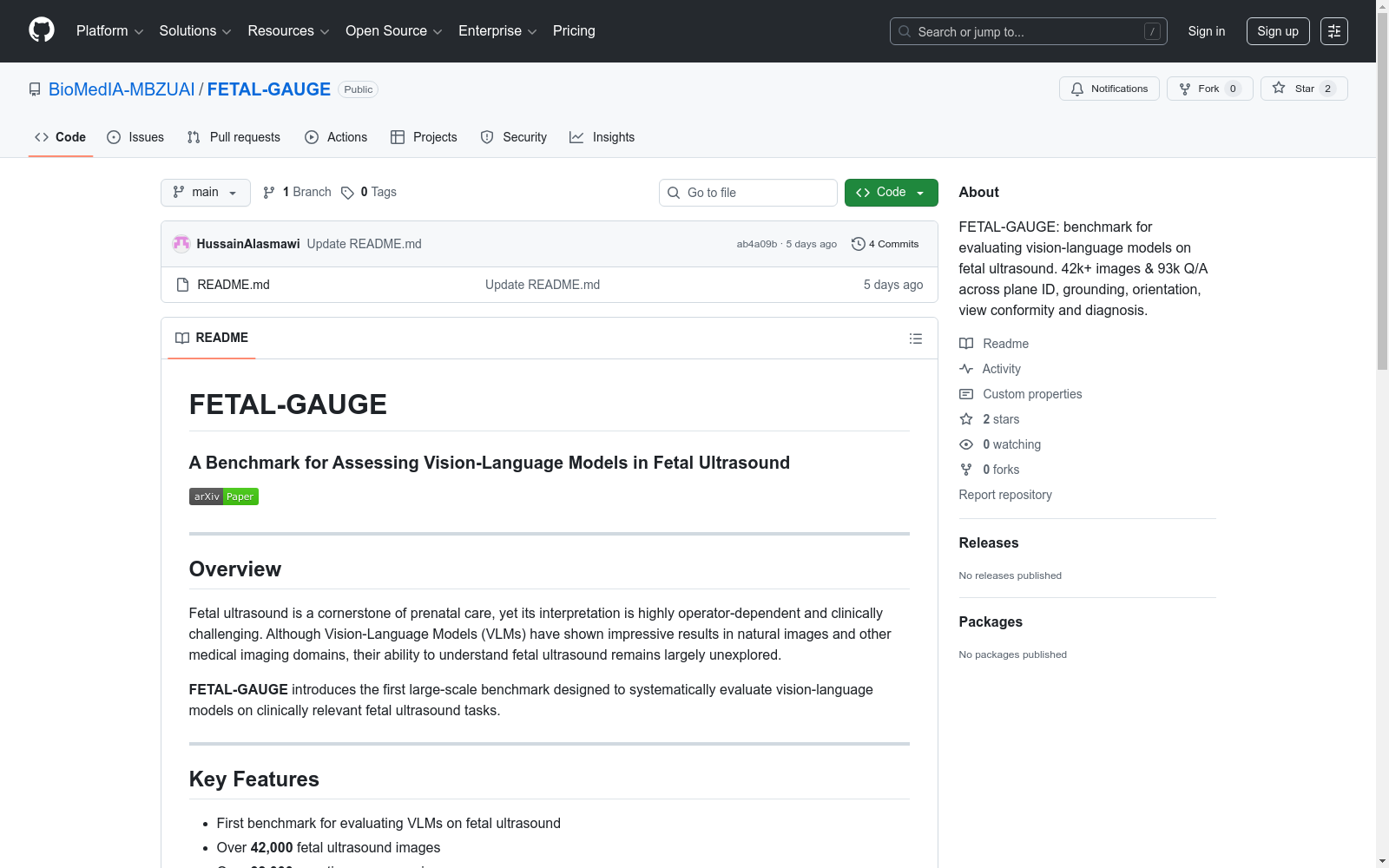Select the README tab header
Screen dimensions: 1389x868
[x=212, y=338]
